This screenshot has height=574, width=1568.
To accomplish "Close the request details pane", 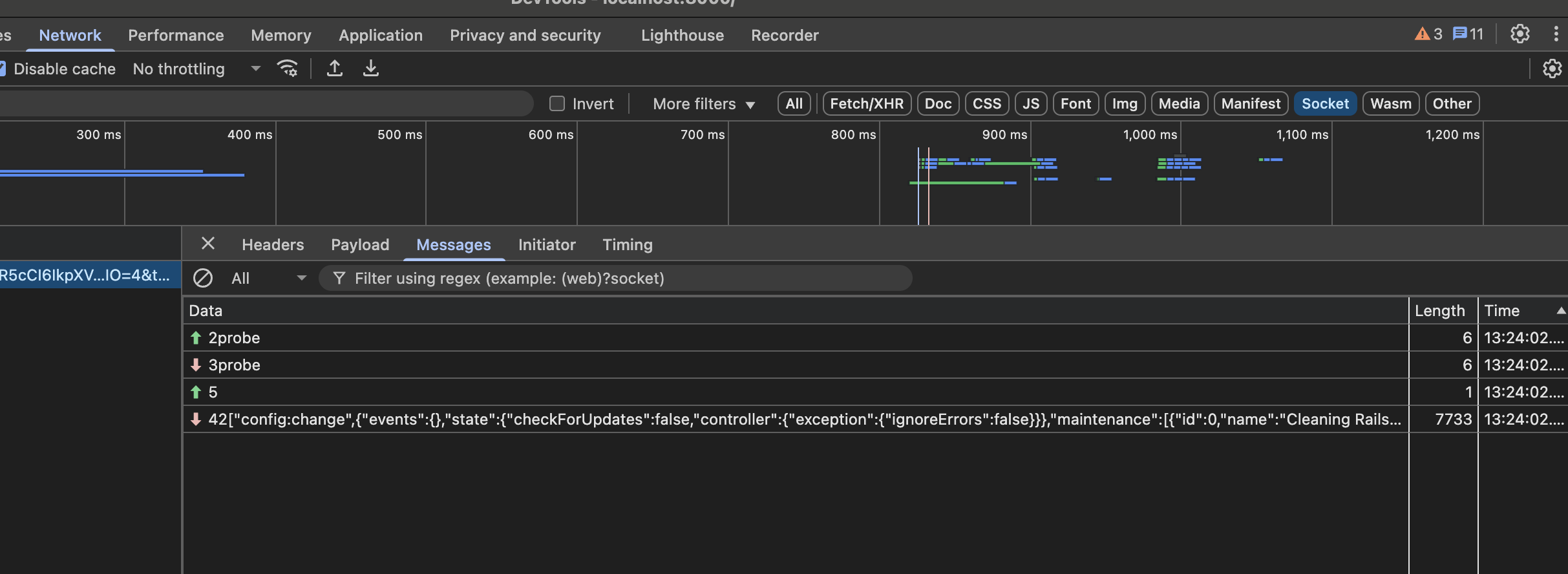I will 207,244.
